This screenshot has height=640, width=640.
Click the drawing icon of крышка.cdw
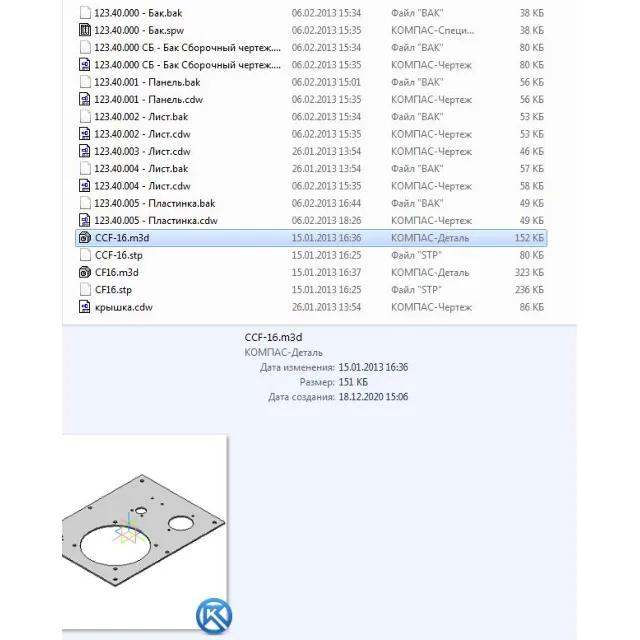[x=85, y=307]
